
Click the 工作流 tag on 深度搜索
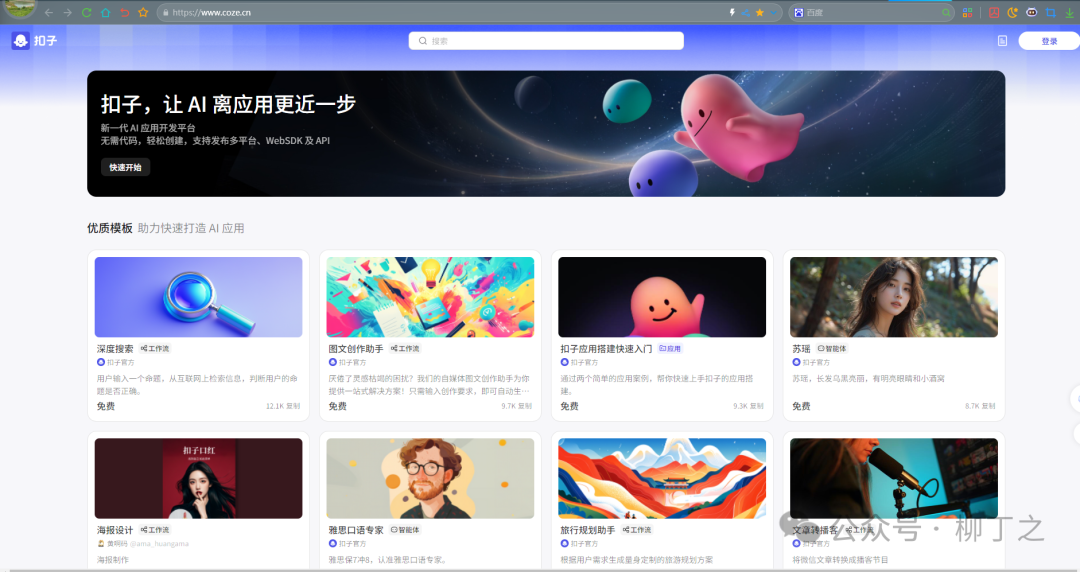155,349
